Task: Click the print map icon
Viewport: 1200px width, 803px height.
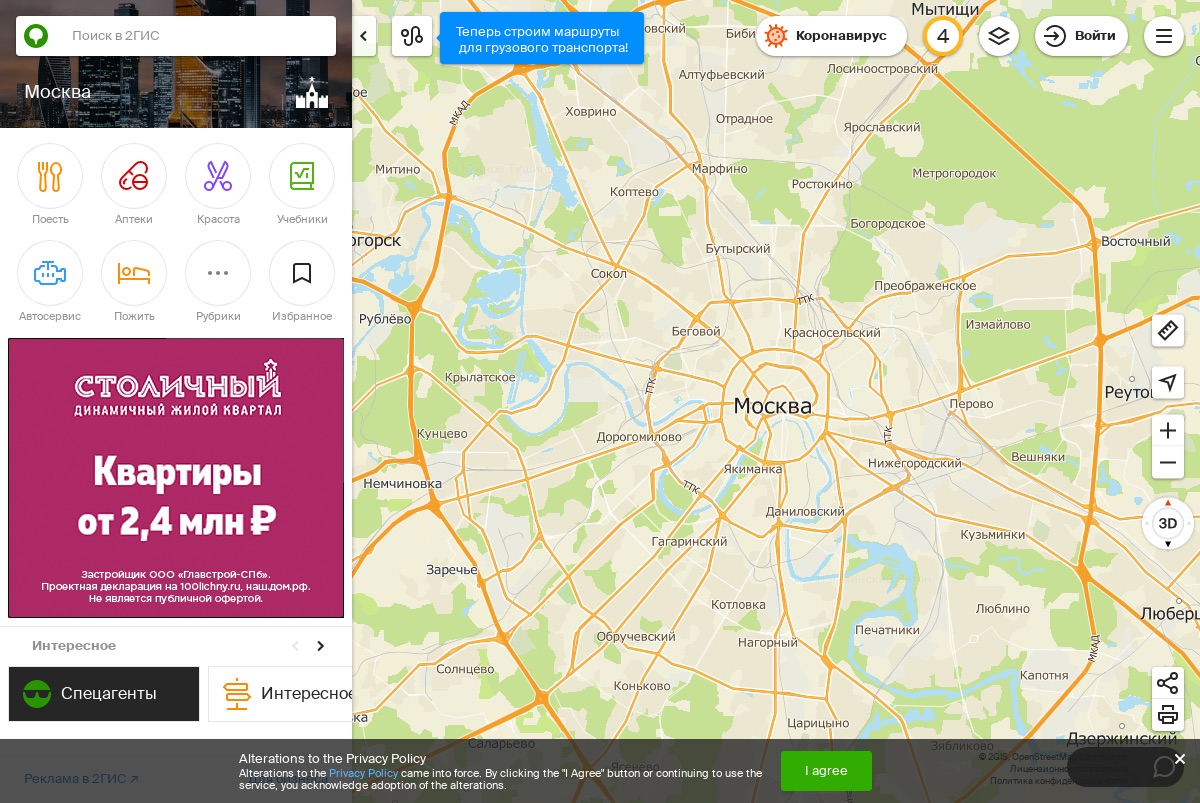Action: coord(1168,715)
